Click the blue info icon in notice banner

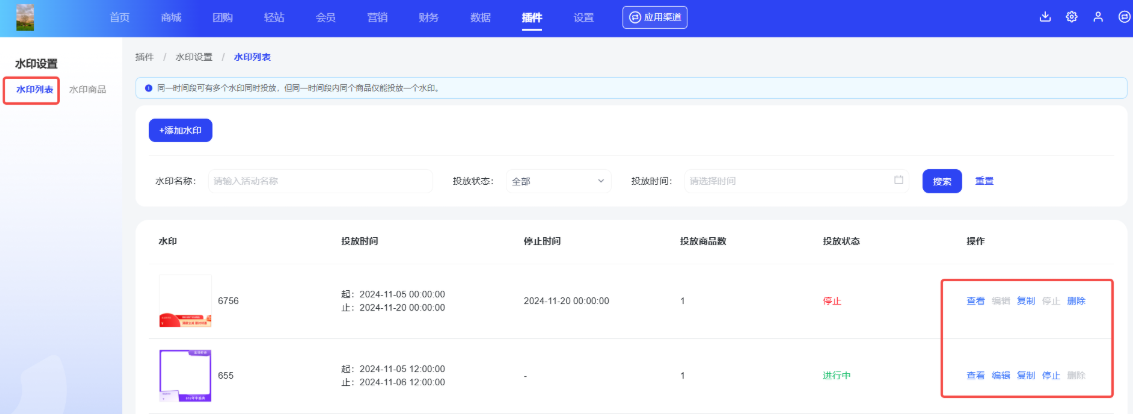pos(149,88)
